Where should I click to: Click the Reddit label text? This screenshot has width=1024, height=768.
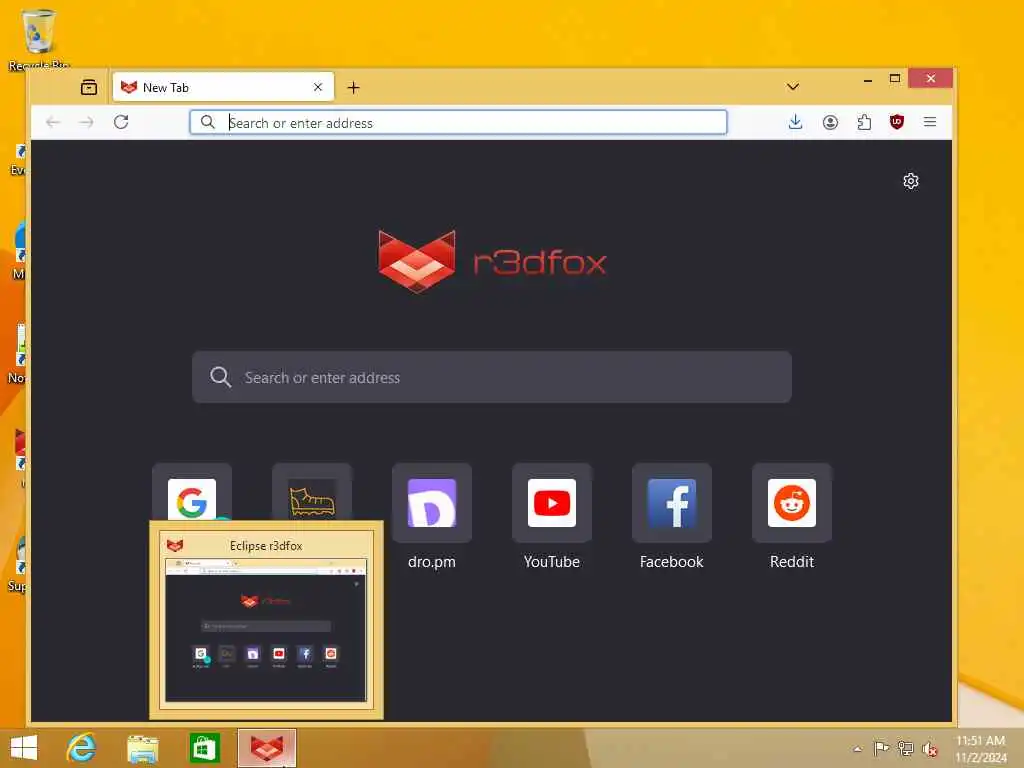[792, 562]
